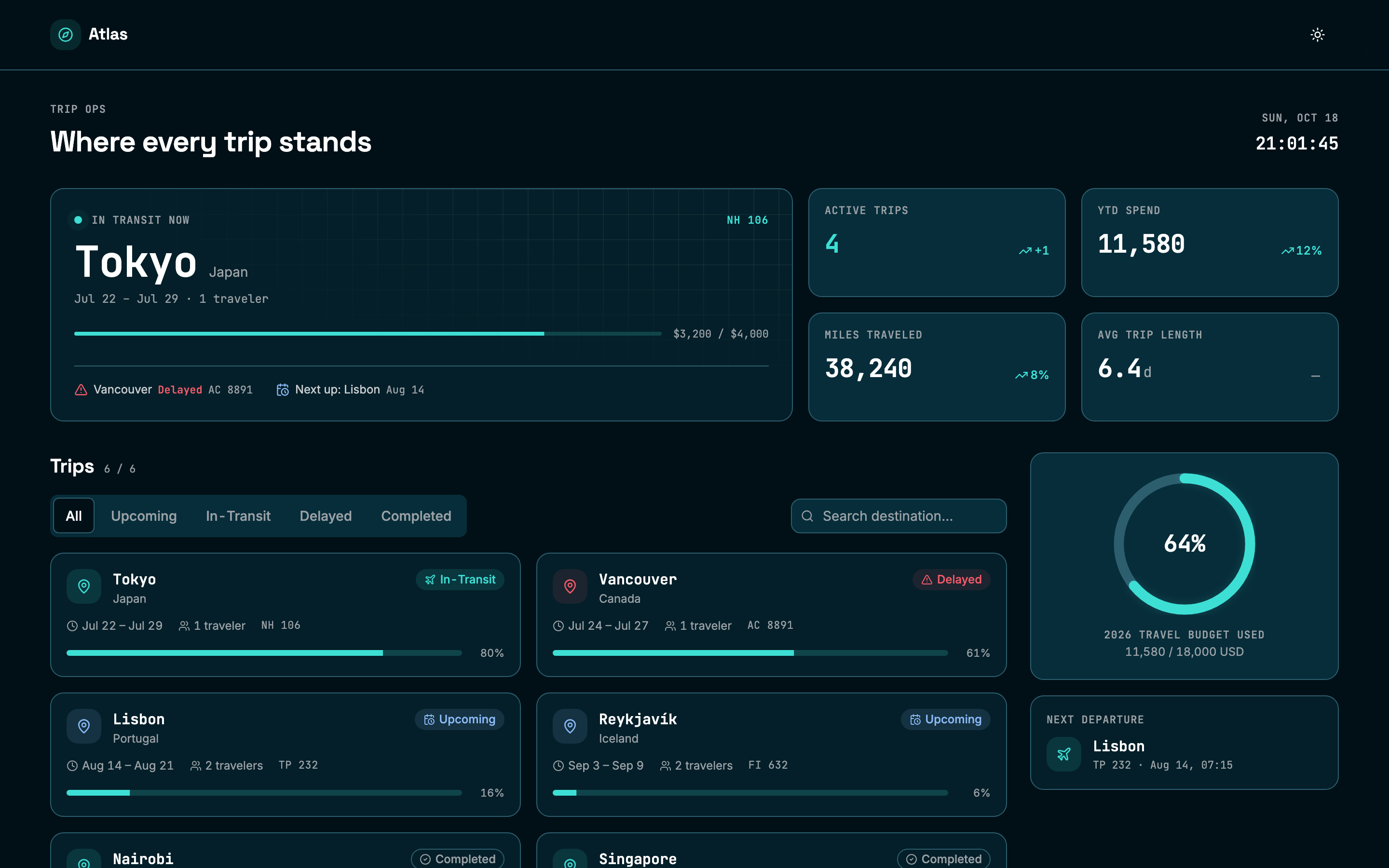
Task: Click the Tokyo hero budget progress bar
Action: pos(368,334)
